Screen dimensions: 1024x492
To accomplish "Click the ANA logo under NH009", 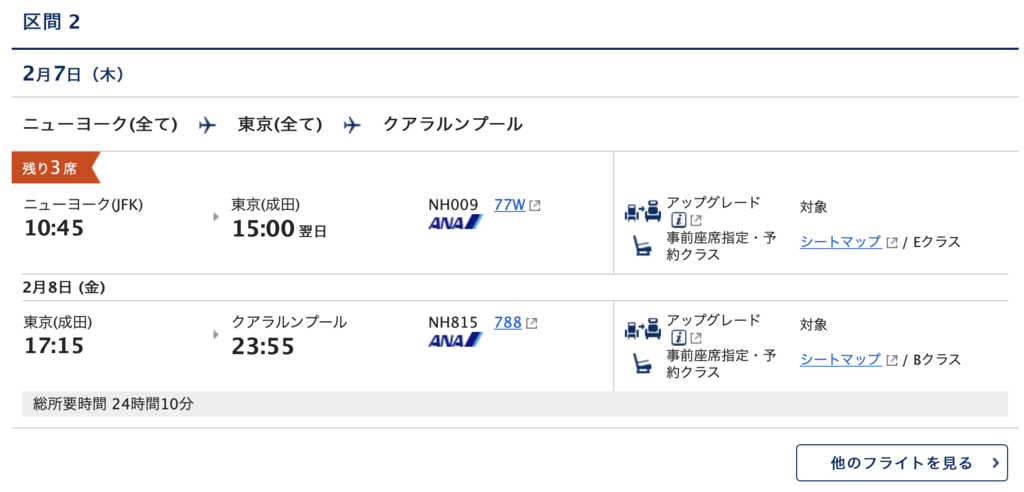I will pos(455,223).
